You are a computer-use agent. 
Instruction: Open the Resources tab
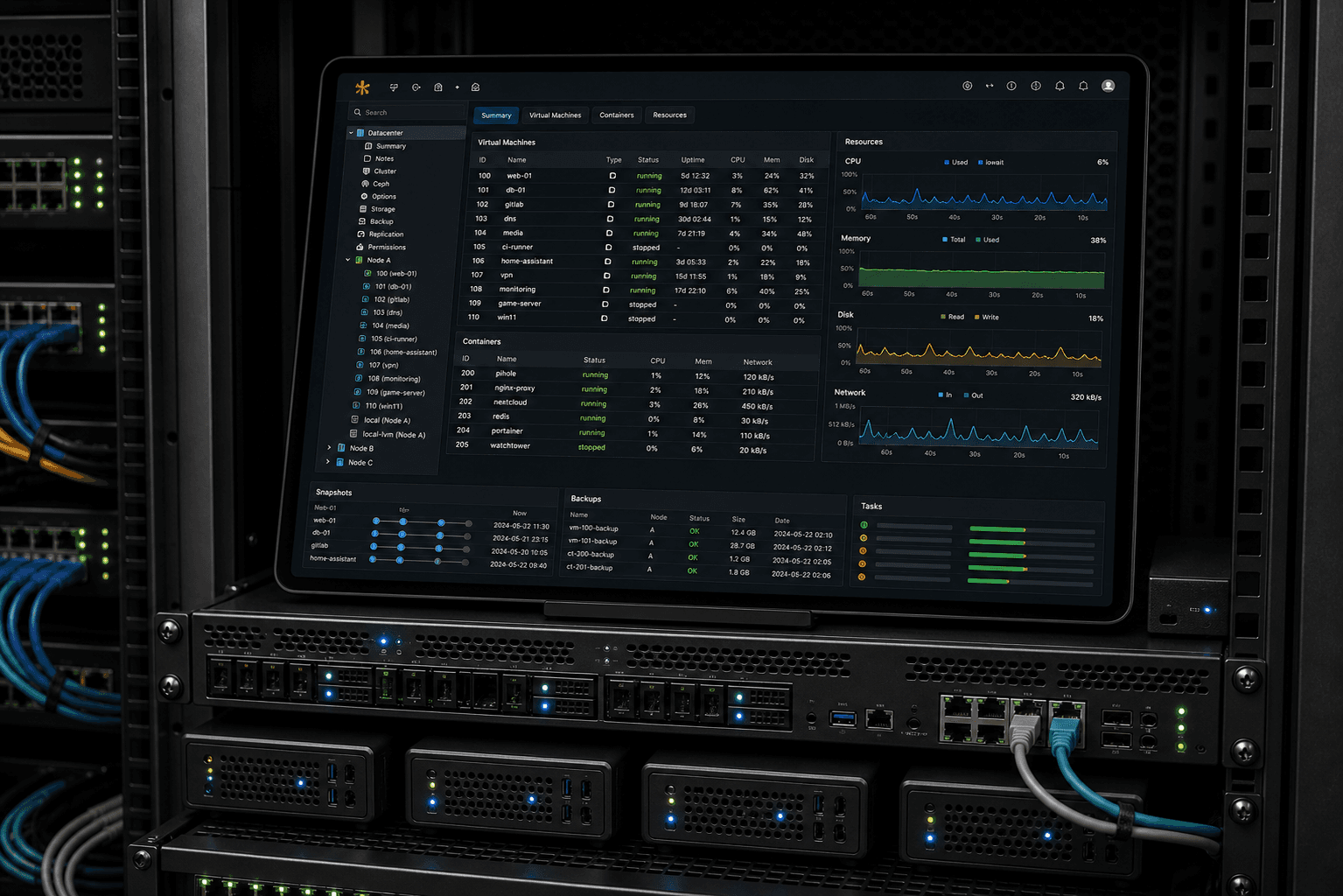(669, 115)
